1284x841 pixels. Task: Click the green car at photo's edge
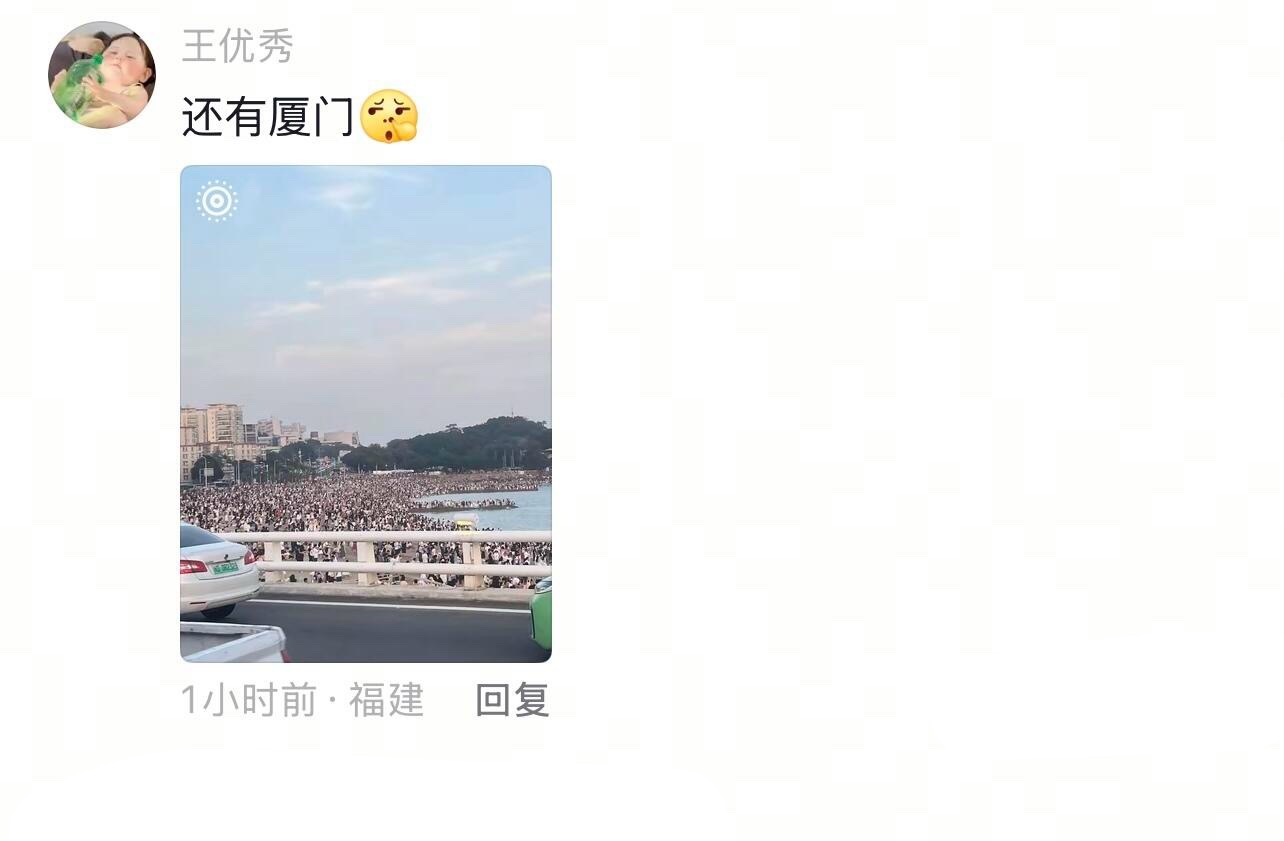[x=541, y=613]
